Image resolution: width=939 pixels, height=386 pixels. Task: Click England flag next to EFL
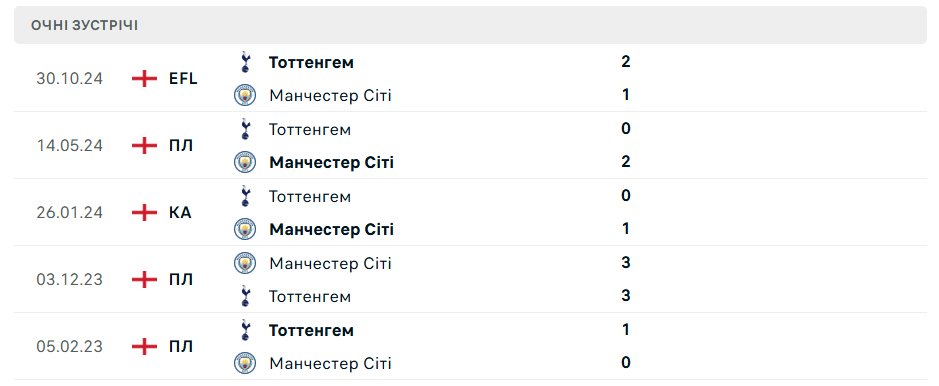[144, 78]
